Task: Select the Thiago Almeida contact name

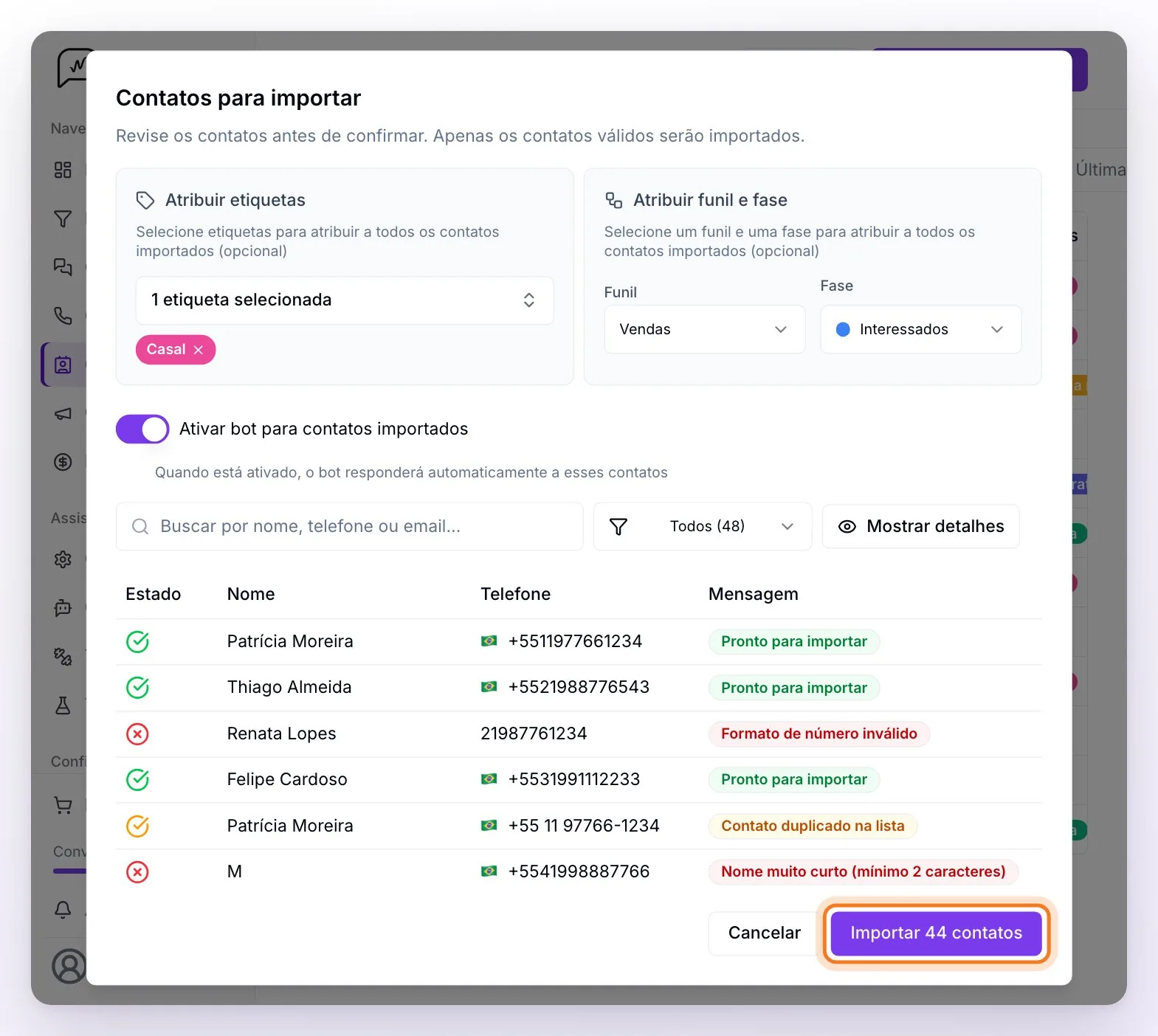Action: (x=289, y=687)
